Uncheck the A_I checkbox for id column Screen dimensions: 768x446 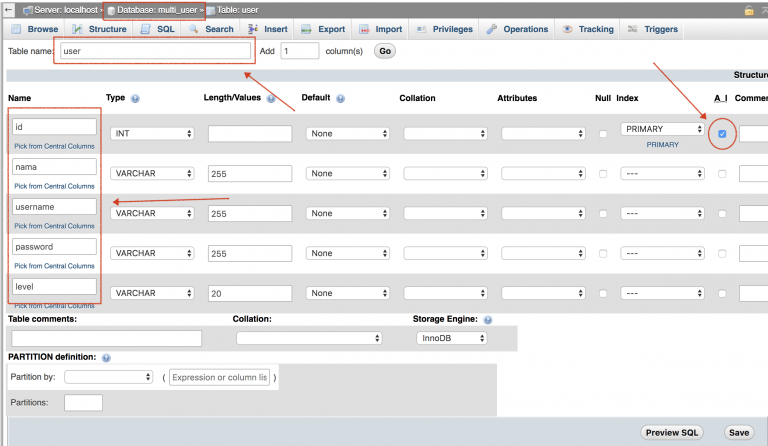pyautogui.click(x=722, y=134)
